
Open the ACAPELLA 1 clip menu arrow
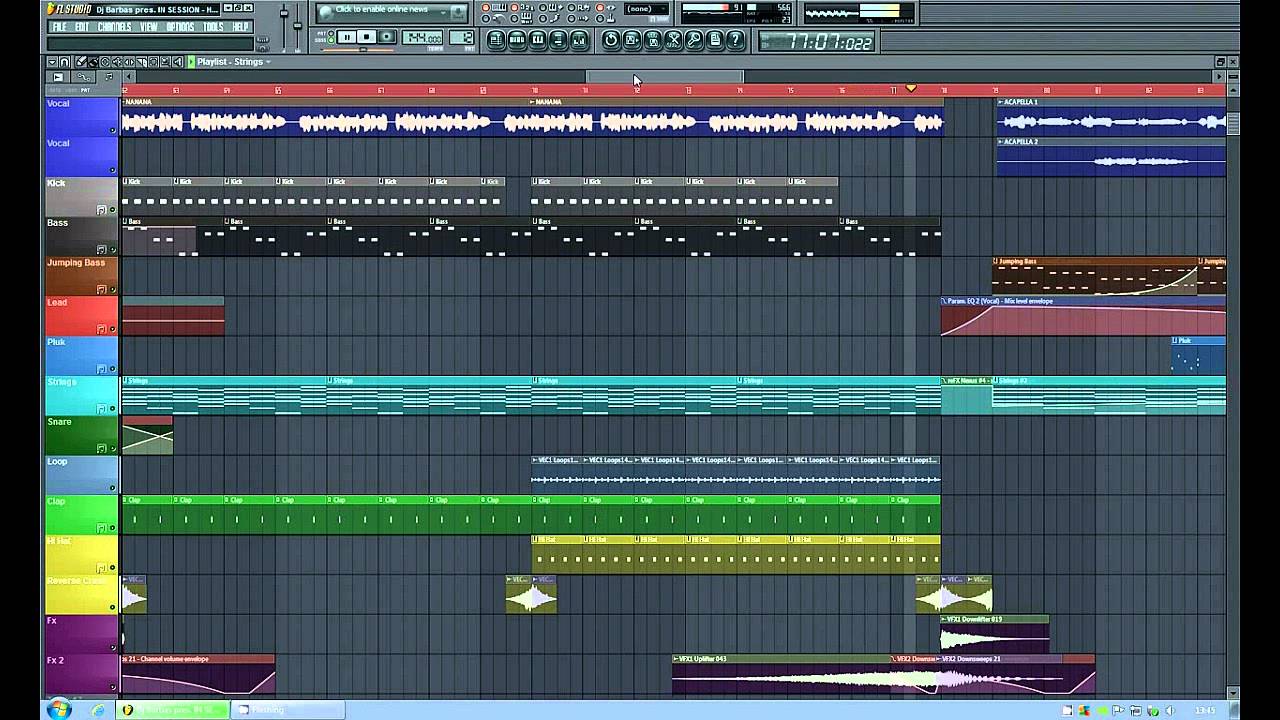tap(1000, 102)
